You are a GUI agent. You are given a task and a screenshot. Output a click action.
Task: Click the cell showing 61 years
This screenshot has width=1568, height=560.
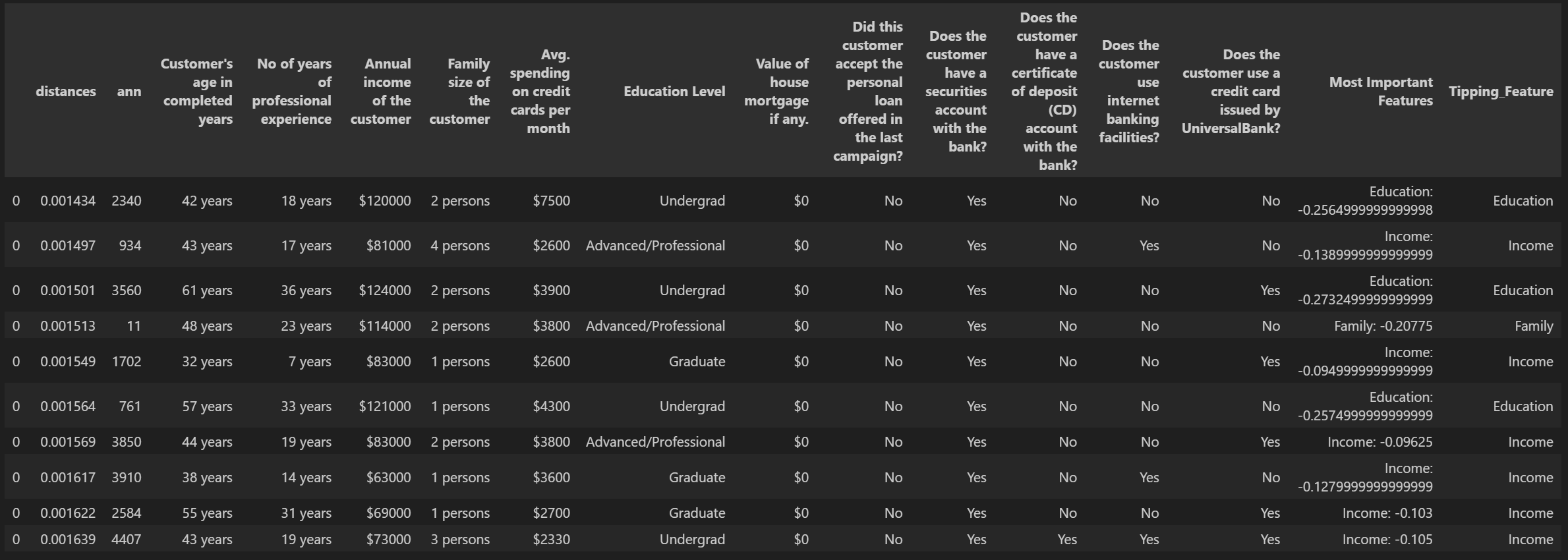[207, 291]
